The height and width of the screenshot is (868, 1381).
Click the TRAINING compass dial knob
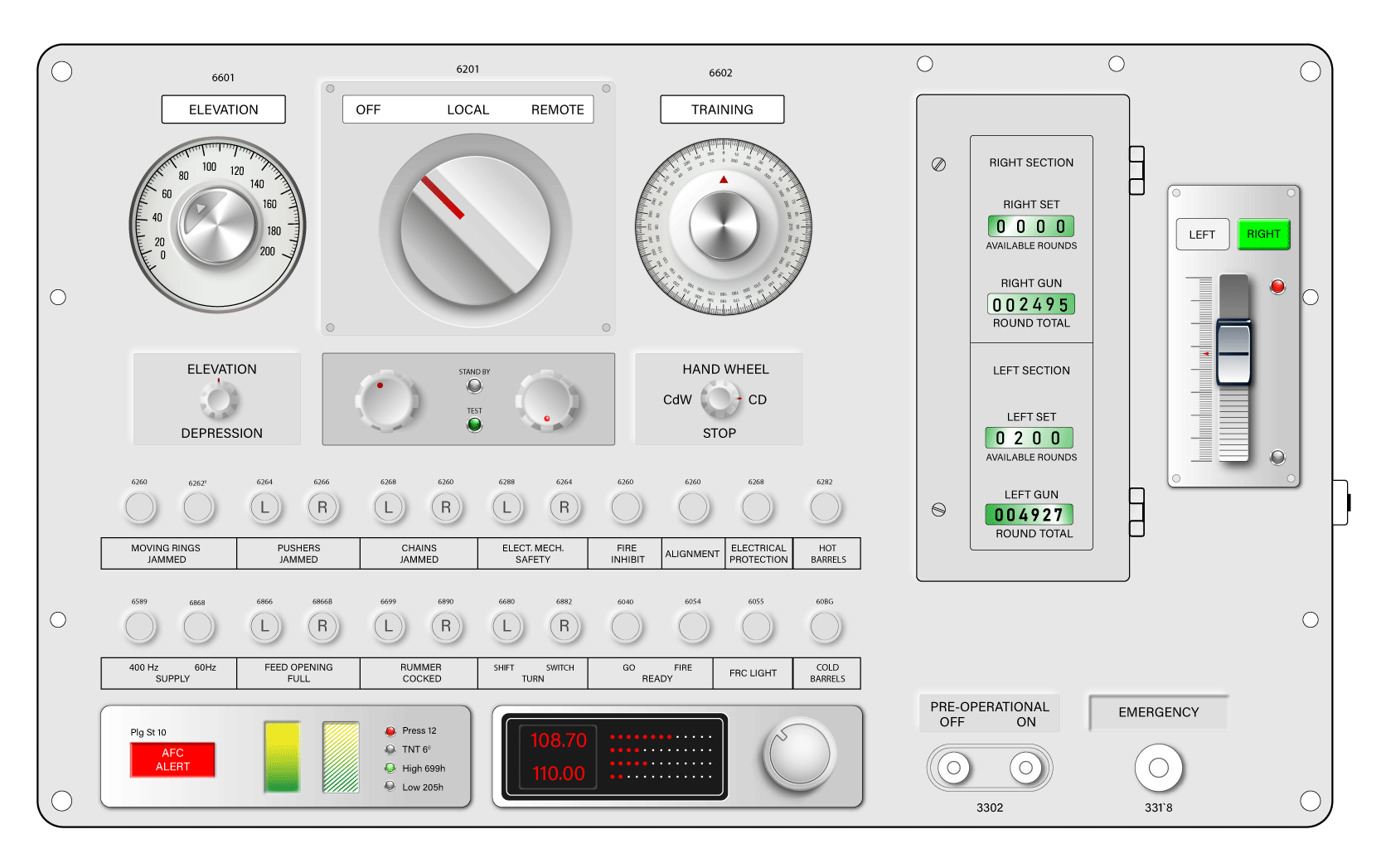click(724, 226)
